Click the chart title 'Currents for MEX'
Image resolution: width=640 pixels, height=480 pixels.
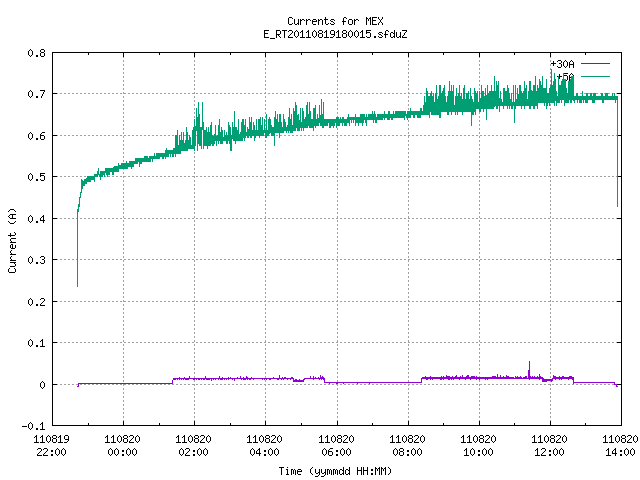tap(335, 21)
